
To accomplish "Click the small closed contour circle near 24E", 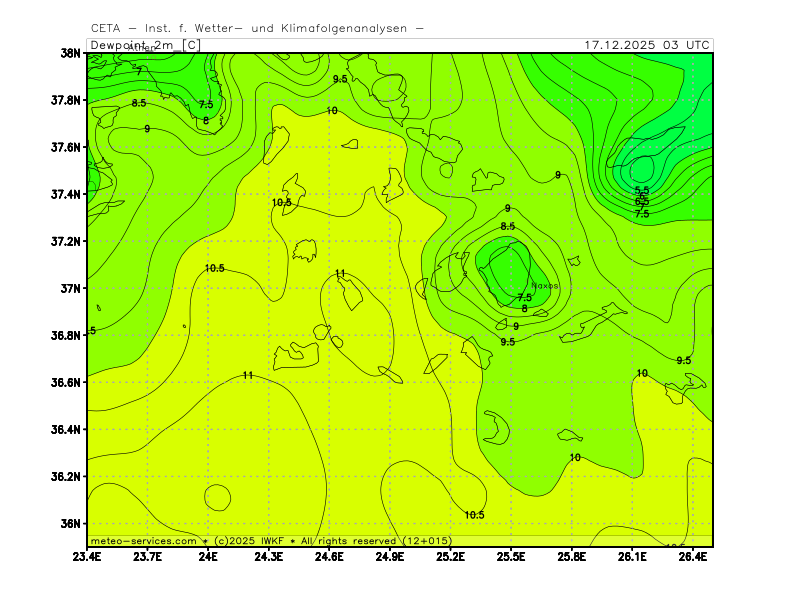I will click(x=217, y=496).
